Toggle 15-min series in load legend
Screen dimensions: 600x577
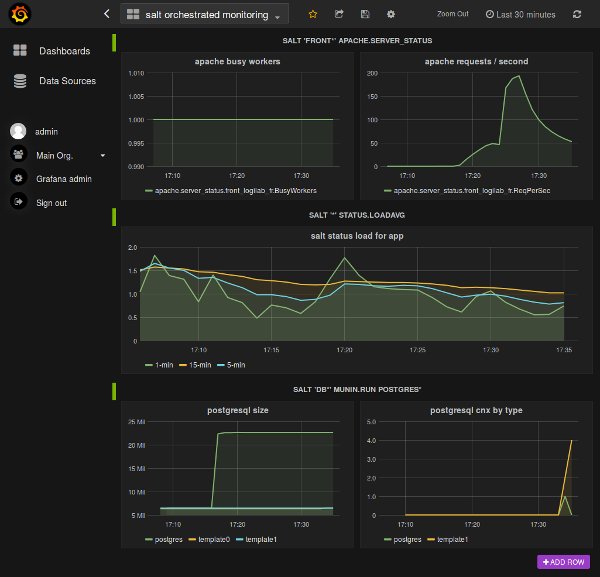(x=195, y=365)
